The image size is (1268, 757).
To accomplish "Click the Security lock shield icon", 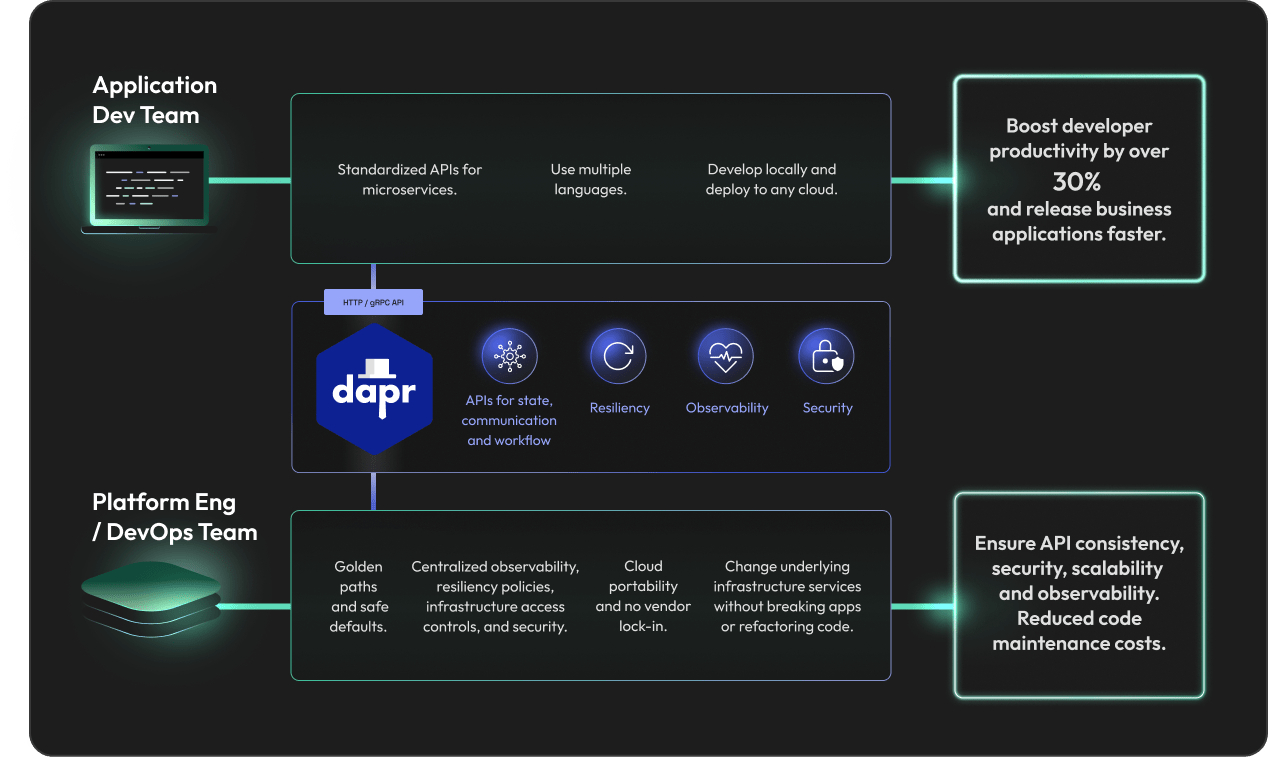I will coord(827,356).
